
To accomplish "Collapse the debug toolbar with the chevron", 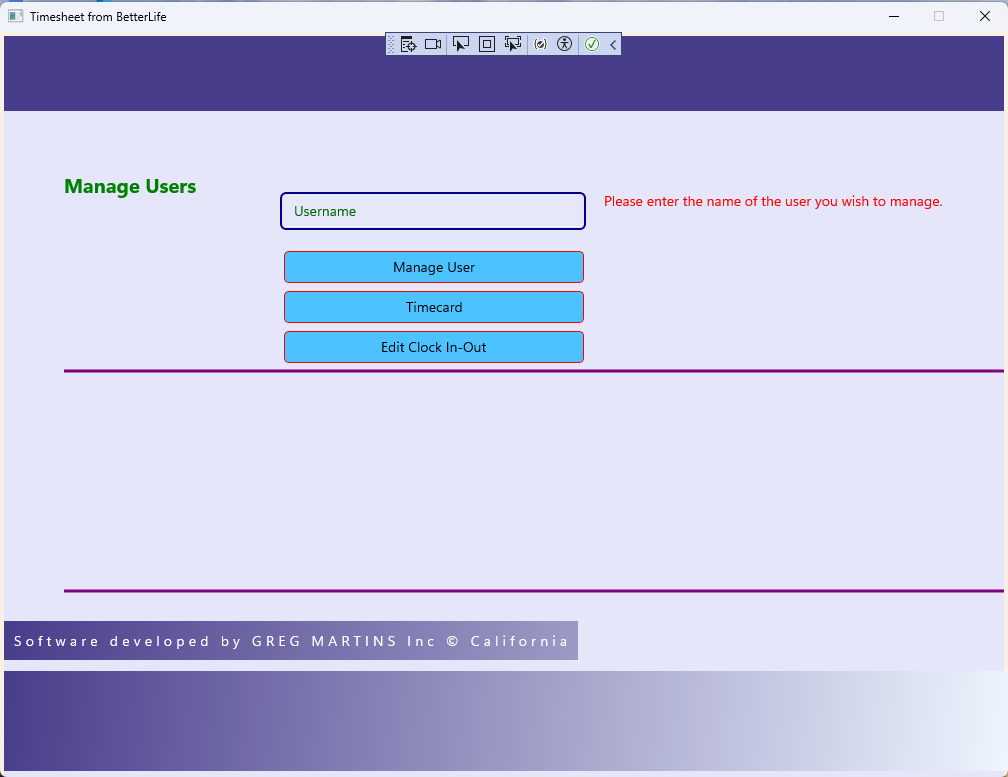I will point(613,44).
